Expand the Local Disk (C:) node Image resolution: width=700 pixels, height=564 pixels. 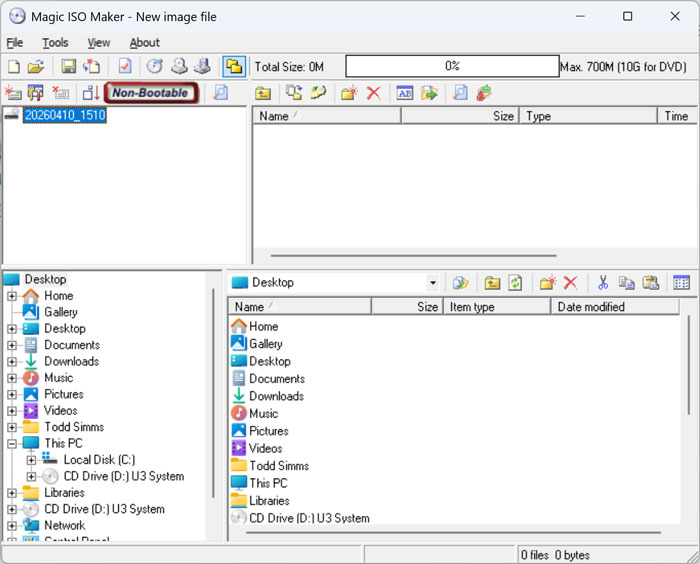coord(31,460)
